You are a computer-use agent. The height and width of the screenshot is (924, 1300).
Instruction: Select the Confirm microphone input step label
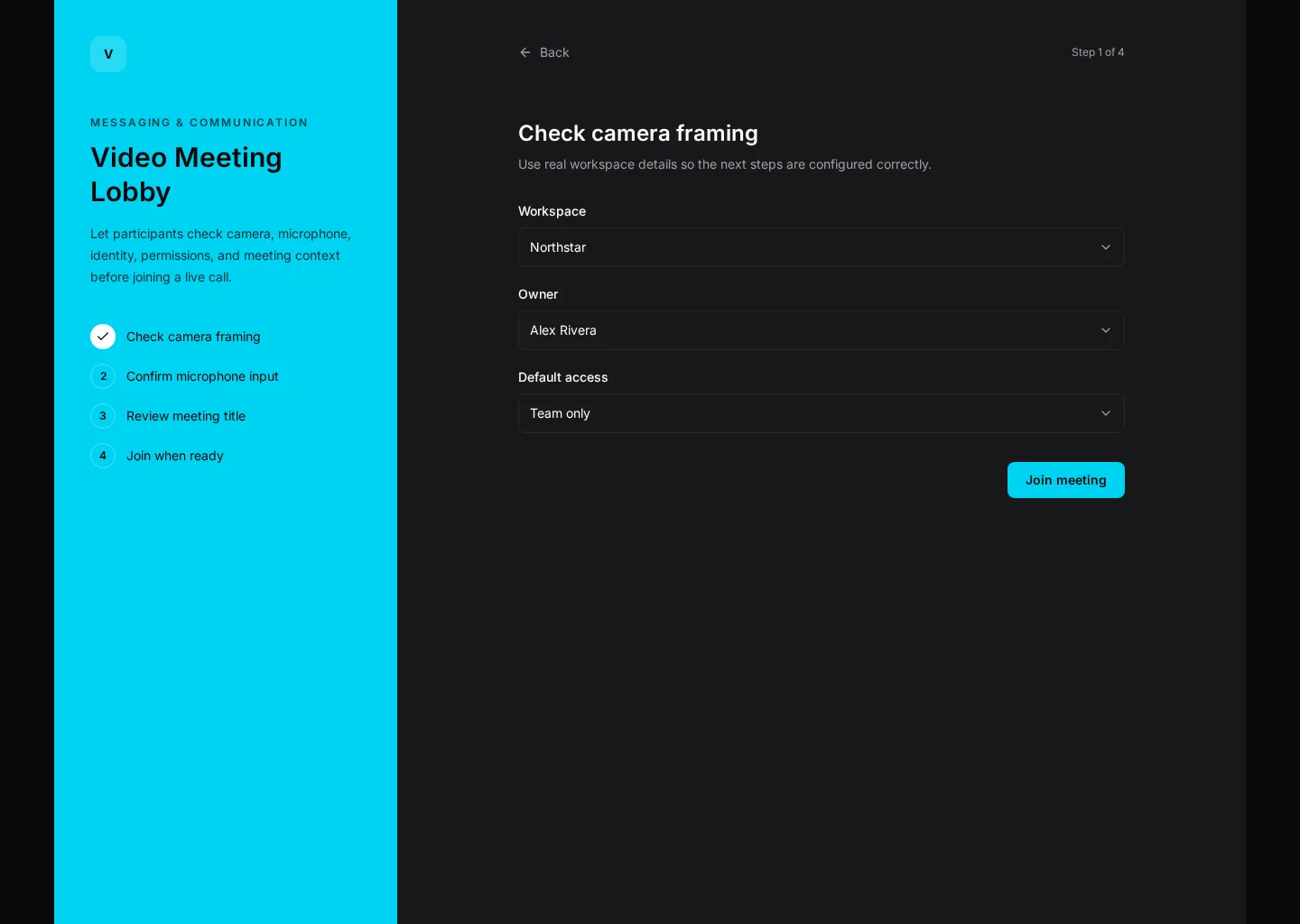[x=202, y=376]
